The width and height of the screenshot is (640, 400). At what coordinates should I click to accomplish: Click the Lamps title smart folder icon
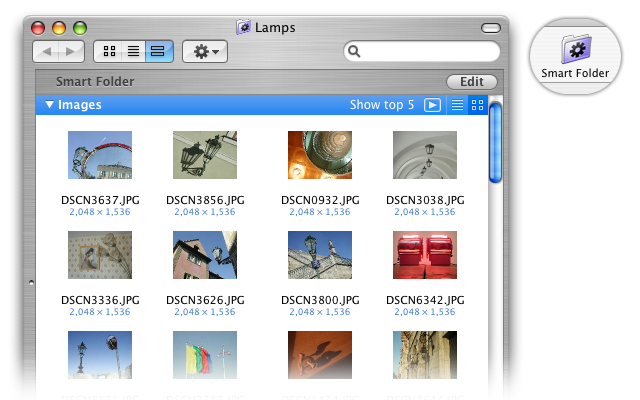click(x=244, y=27)
